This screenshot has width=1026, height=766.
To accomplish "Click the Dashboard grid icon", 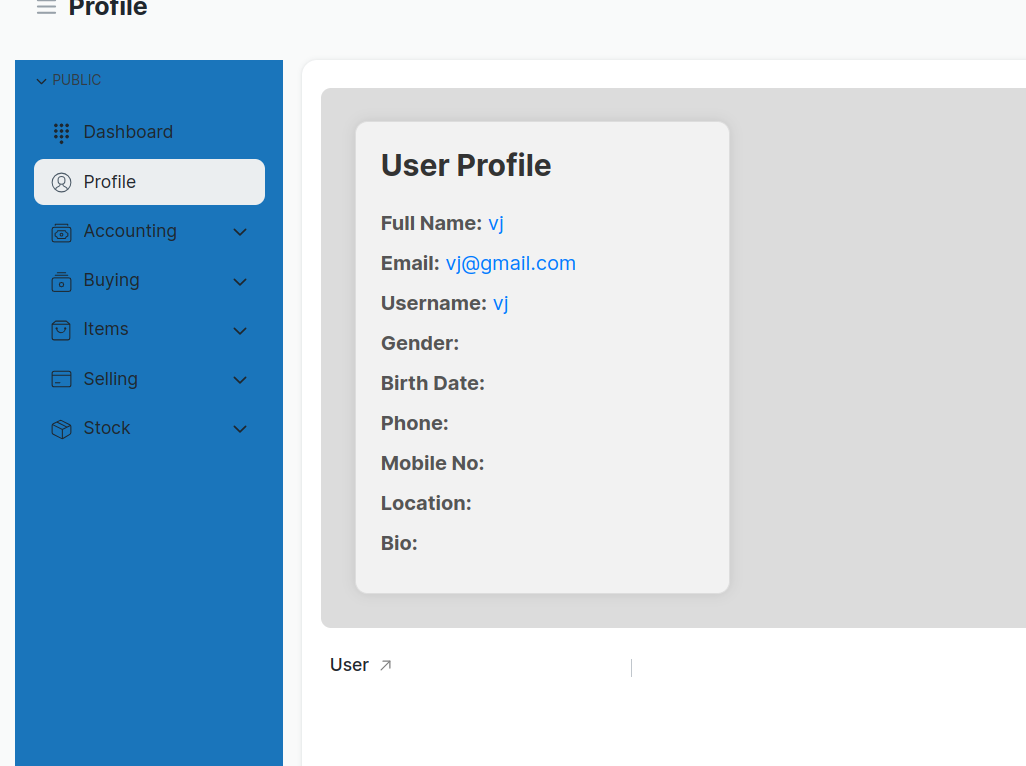I will (61, 132).
